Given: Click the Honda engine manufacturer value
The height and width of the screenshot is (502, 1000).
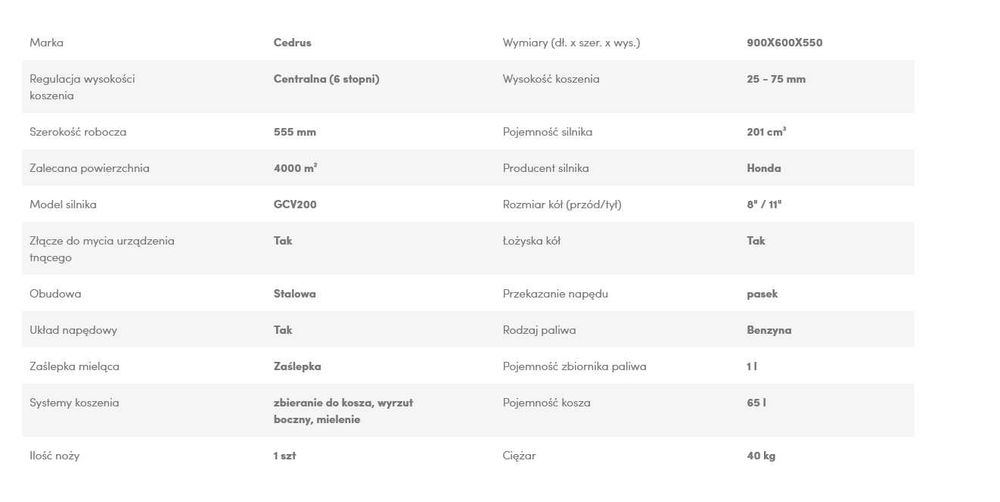Looking at the screenshot, I should pos(763,168).
